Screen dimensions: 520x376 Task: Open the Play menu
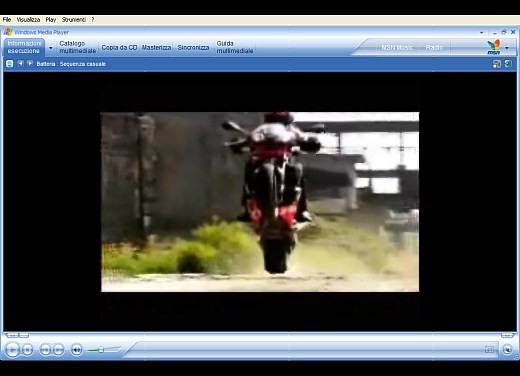tap(51, 20)
